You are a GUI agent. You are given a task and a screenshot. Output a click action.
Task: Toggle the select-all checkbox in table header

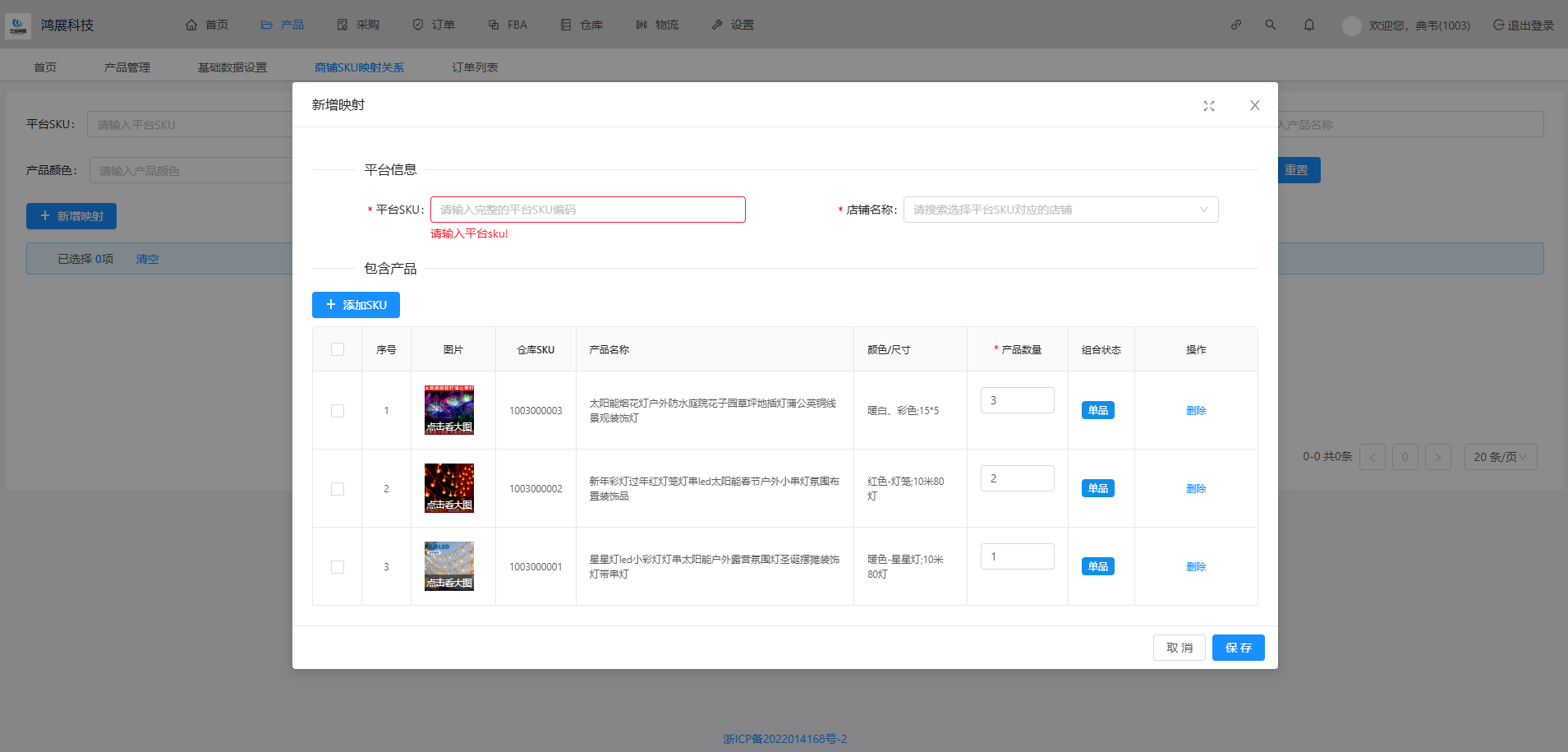click(338, 349)
